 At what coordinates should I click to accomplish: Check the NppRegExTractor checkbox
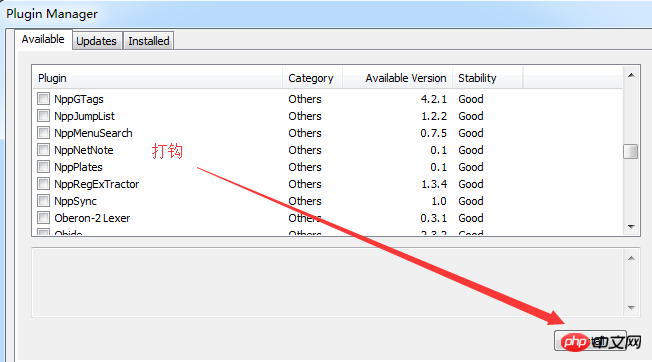43,184
